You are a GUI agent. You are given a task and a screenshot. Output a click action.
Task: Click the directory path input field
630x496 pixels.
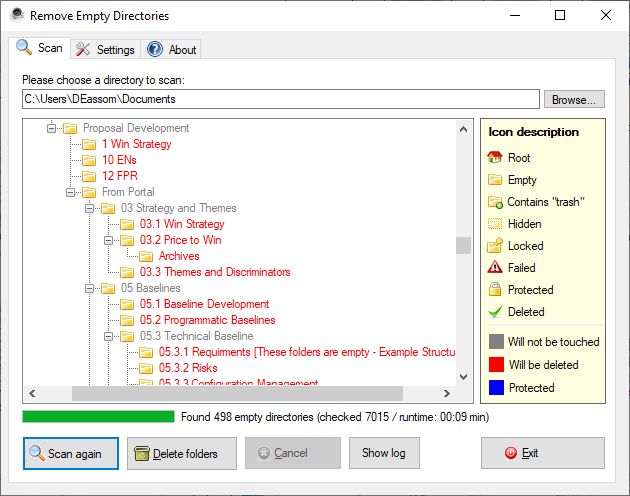coord(280,99)
